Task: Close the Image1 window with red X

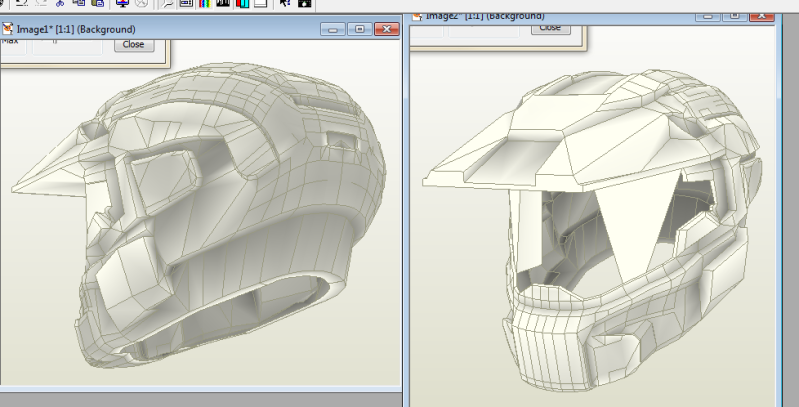Action: pyautogui.click(x=387, y=29)
